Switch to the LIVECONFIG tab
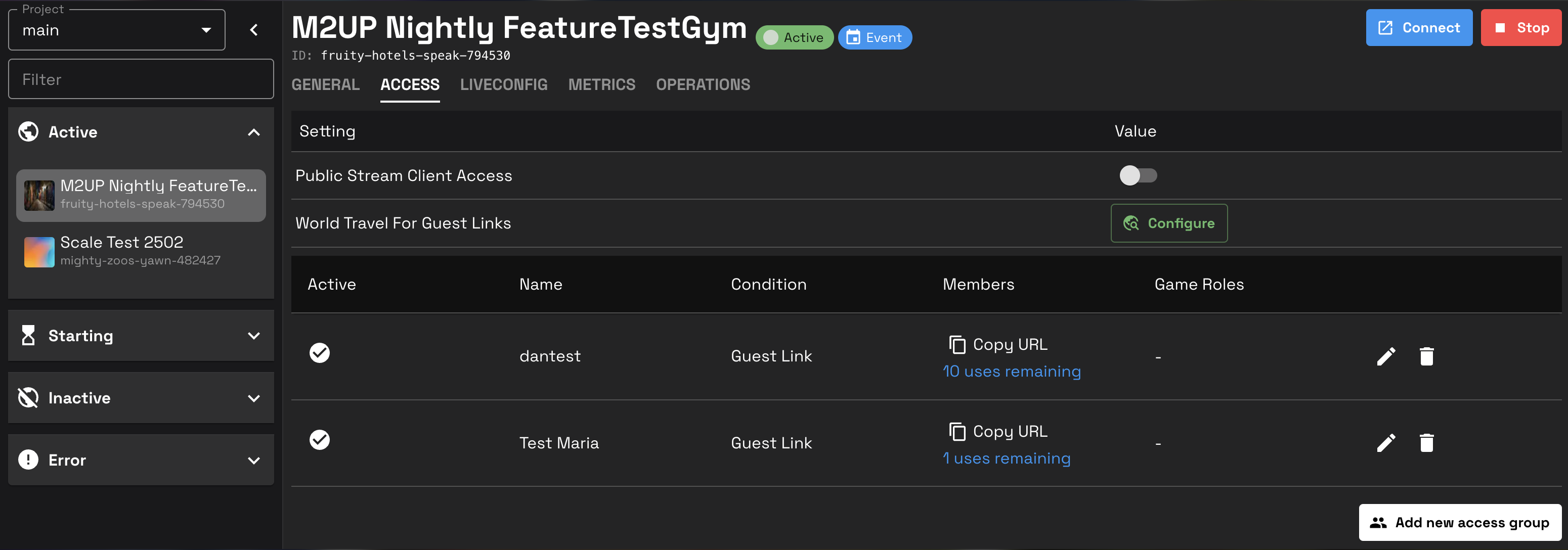The width and height of the screenshot is (1568, 550). tap(503, 84)
